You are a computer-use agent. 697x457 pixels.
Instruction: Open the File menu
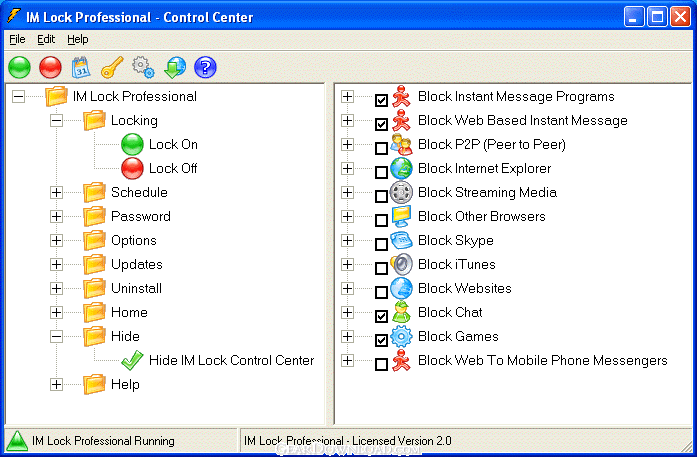pos(17,40)
